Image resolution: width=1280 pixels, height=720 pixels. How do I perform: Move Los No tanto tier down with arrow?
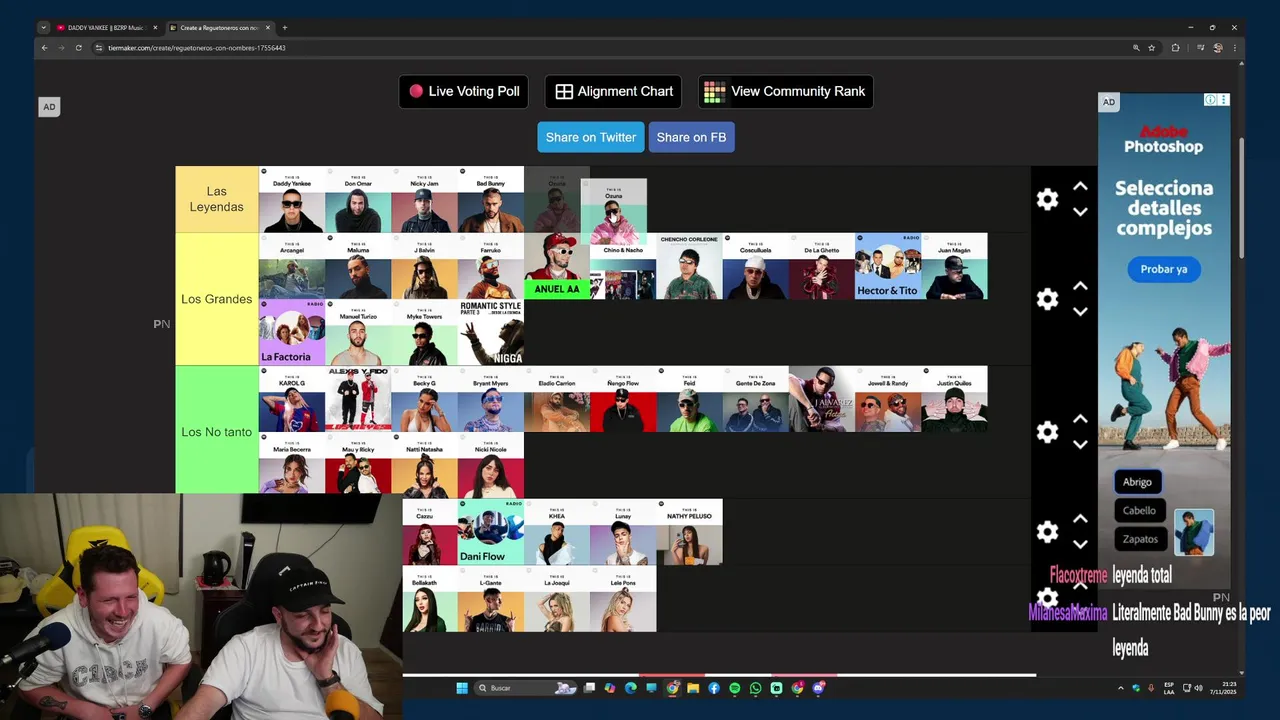[1080, 445]
